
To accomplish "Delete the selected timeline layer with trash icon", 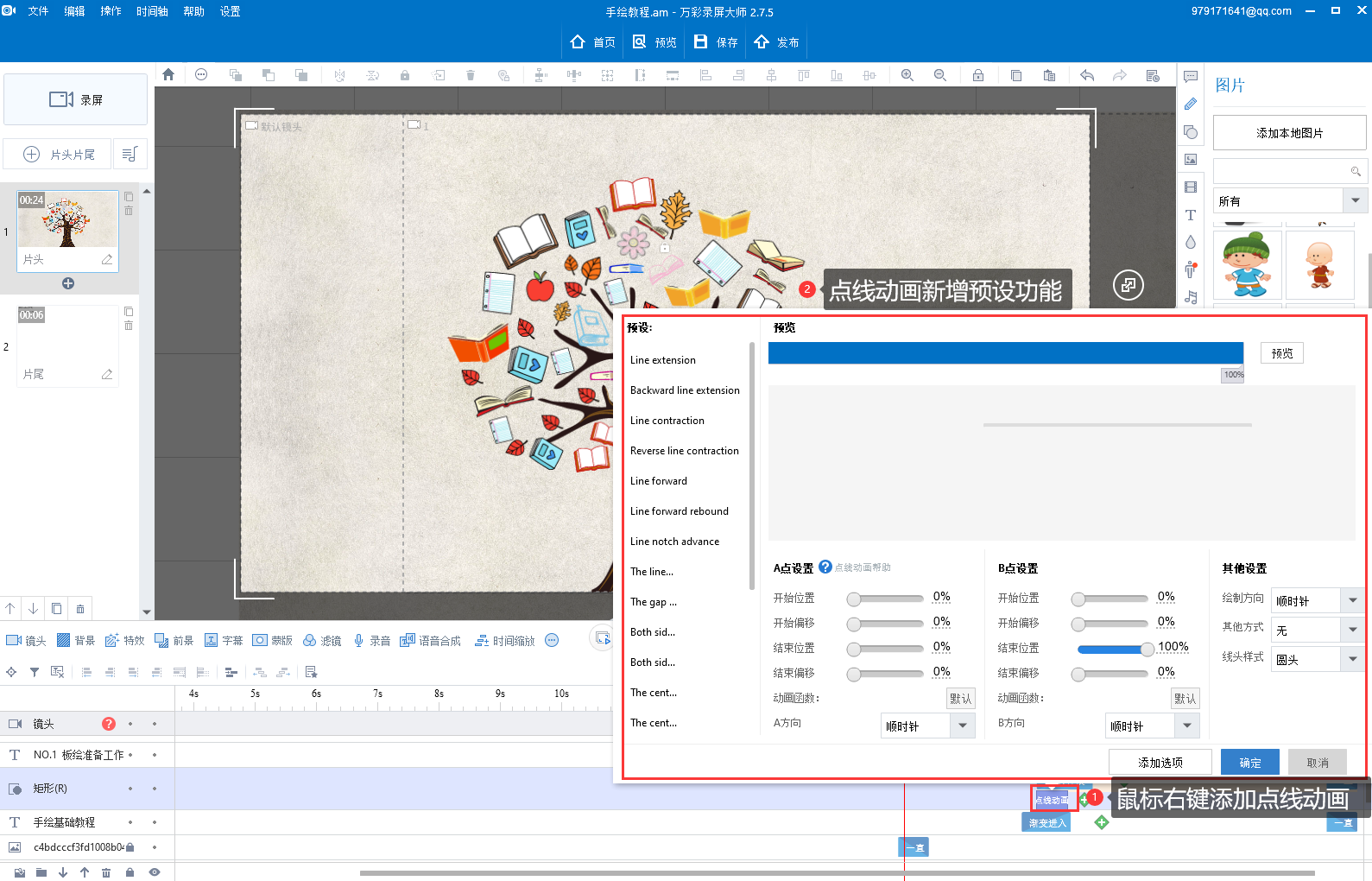I will point(106,872).
